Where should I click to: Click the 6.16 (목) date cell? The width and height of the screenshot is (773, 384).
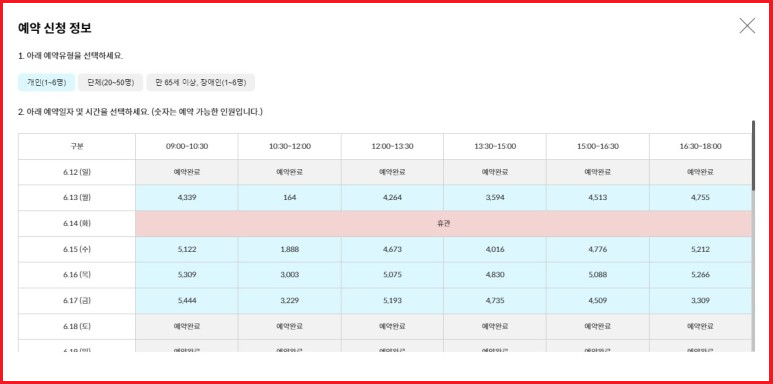(x=77, y=275)
